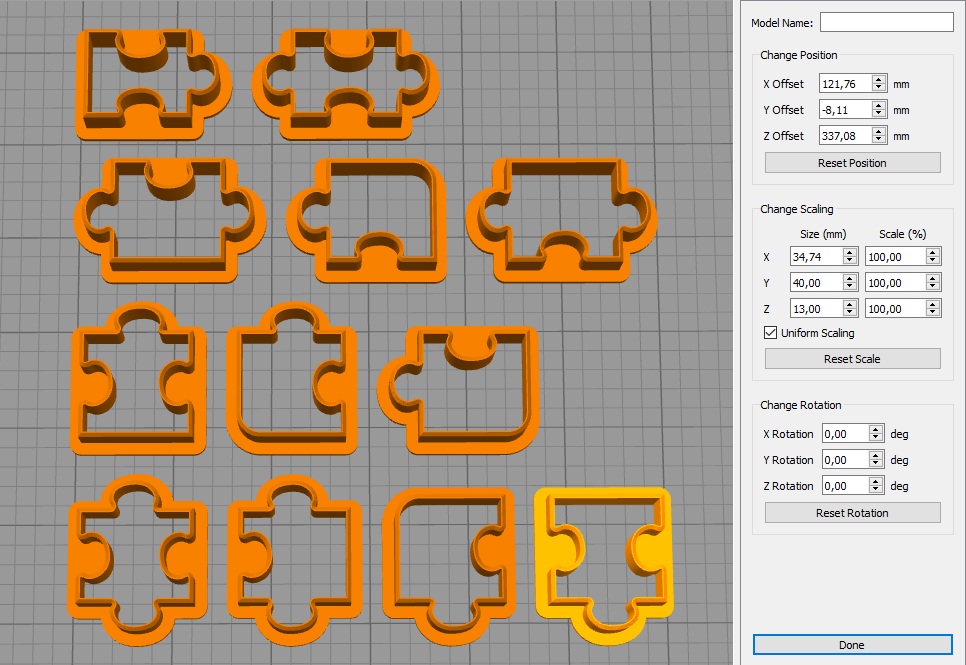Increase Y Offset with up arrow
The height and width of the screenshot is (665, 966).
pos(879,105)
